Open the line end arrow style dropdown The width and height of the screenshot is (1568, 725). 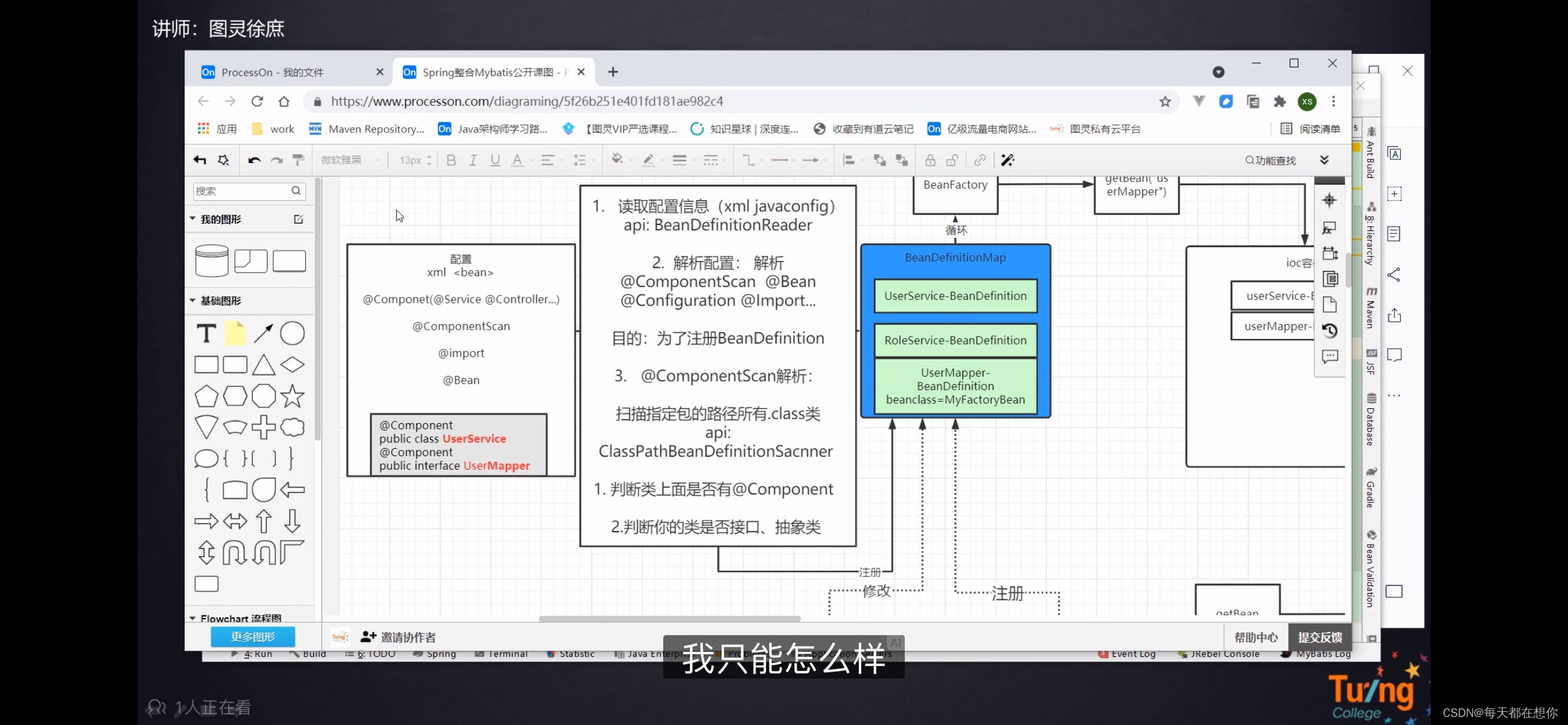click(x=811, y=160)
